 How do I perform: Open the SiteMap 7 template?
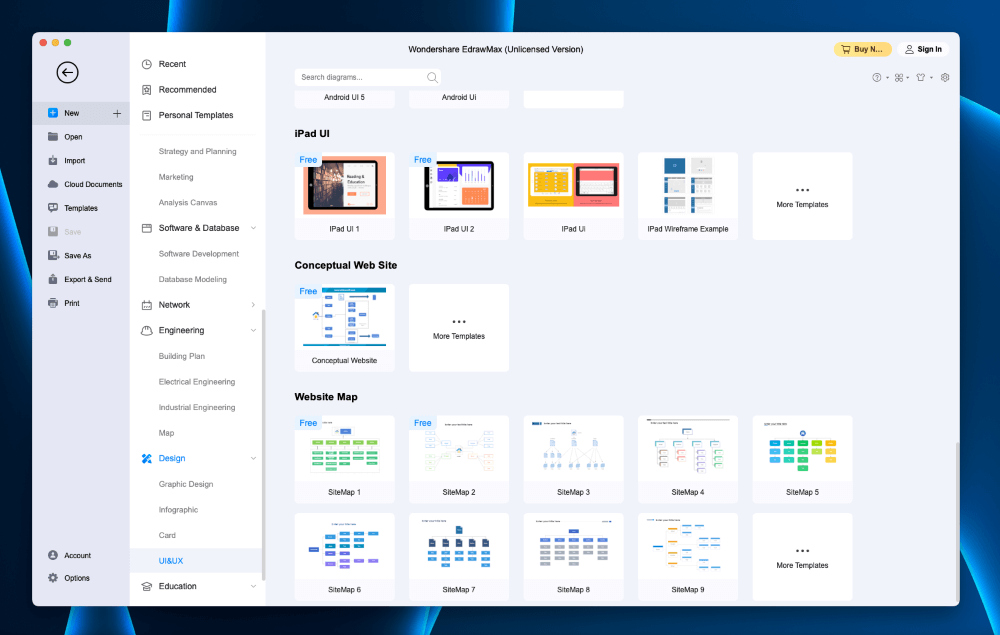[x=459, y=557]
